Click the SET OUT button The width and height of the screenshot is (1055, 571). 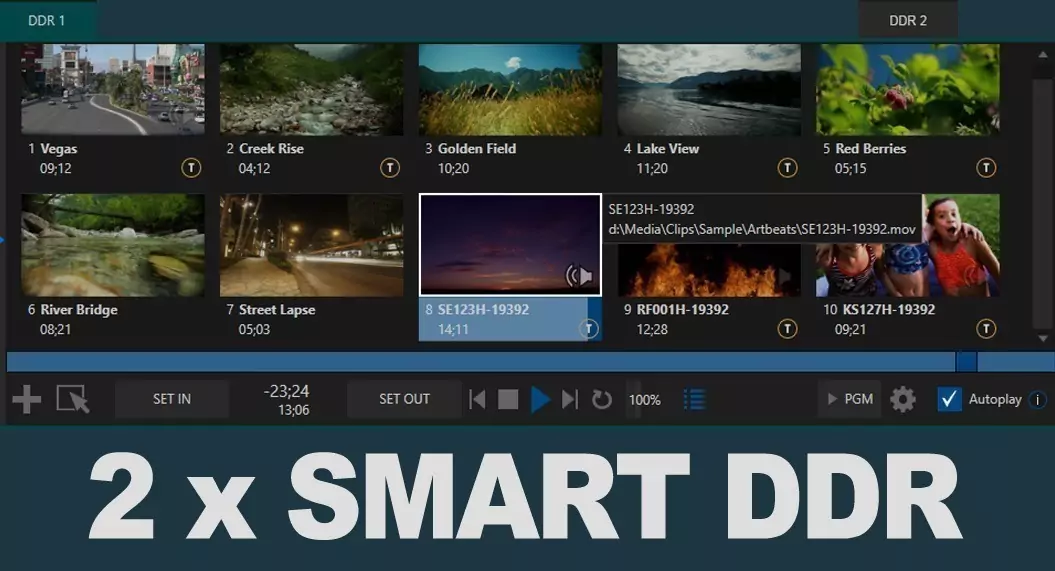point(404,399)
